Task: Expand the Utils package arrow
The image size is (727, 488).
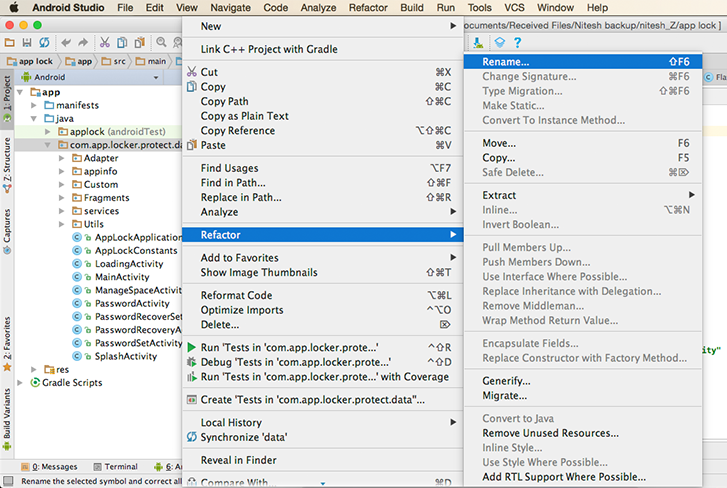Action: click(x=61, y=224)
